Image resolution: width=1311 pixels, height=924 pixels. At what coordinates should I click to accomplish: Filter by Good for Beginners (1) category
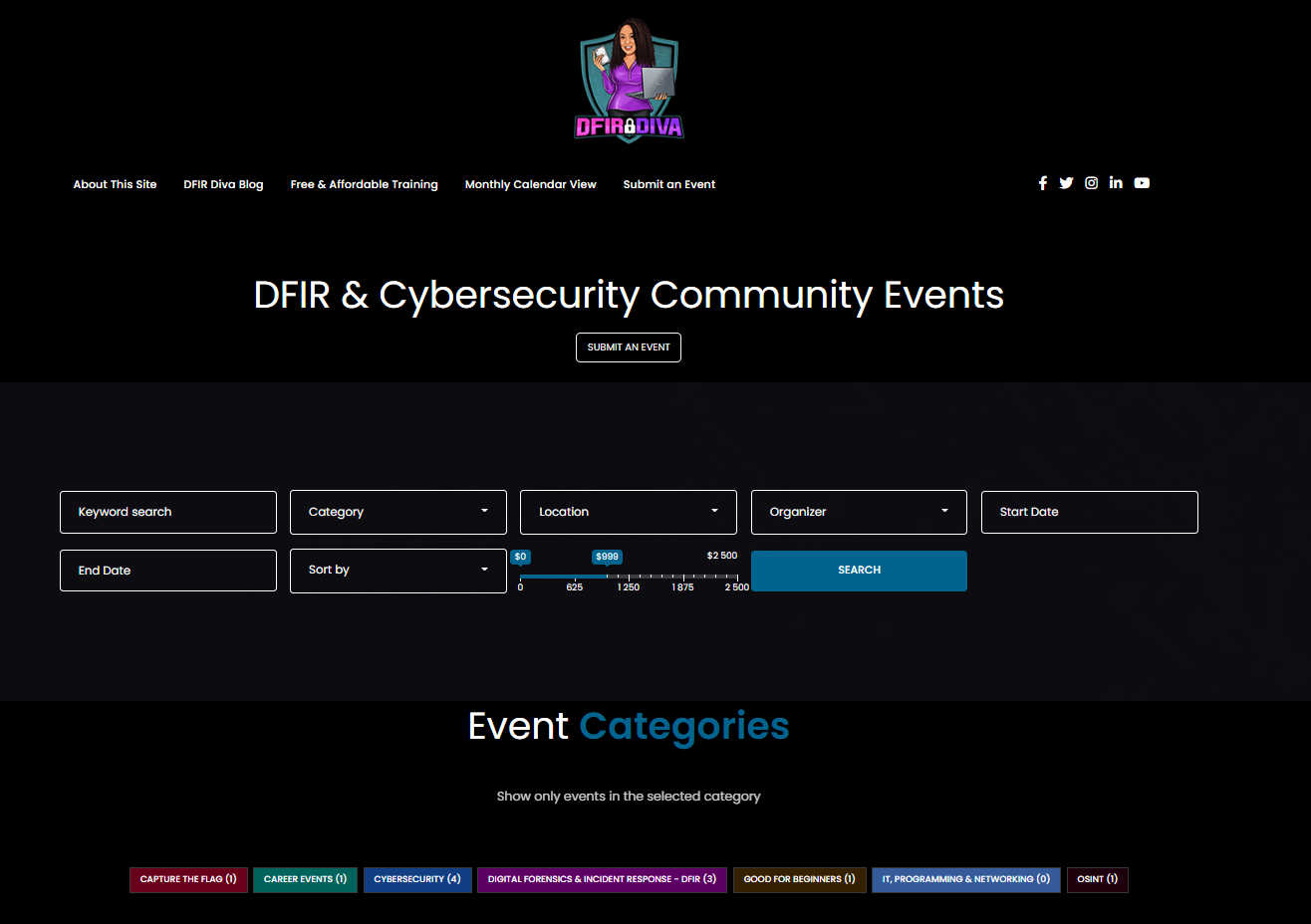(799, 879)
